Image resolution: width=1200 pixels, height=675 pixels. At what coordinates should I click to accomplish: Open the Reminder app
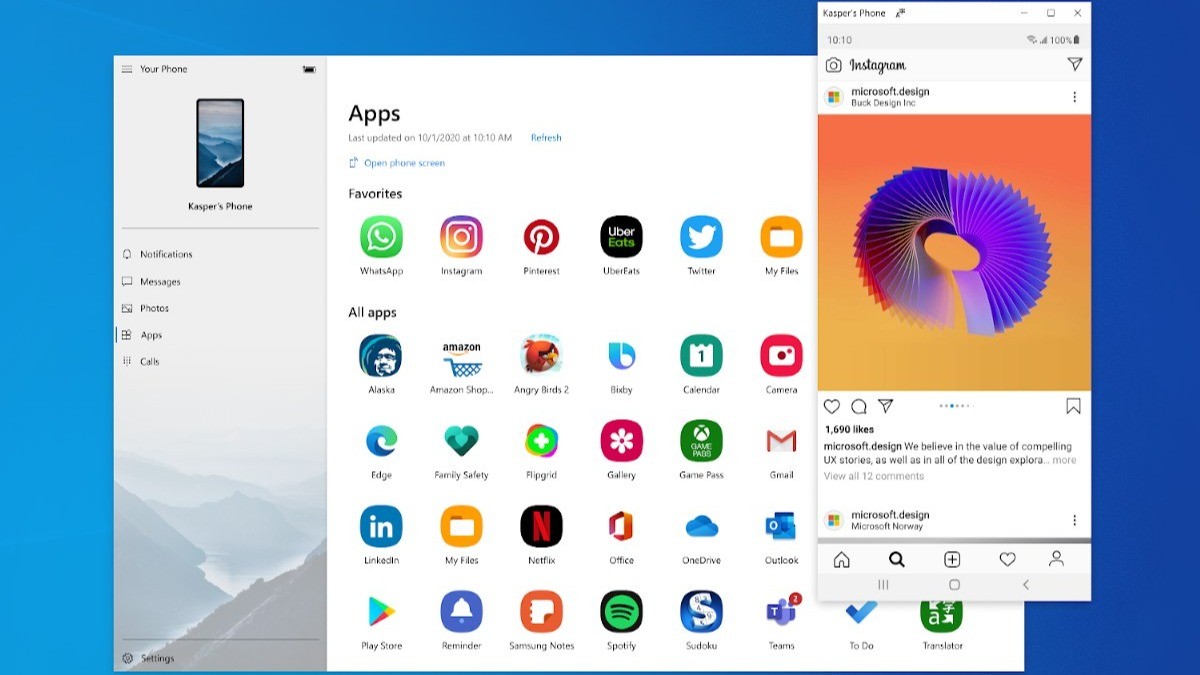click(461, 611)
